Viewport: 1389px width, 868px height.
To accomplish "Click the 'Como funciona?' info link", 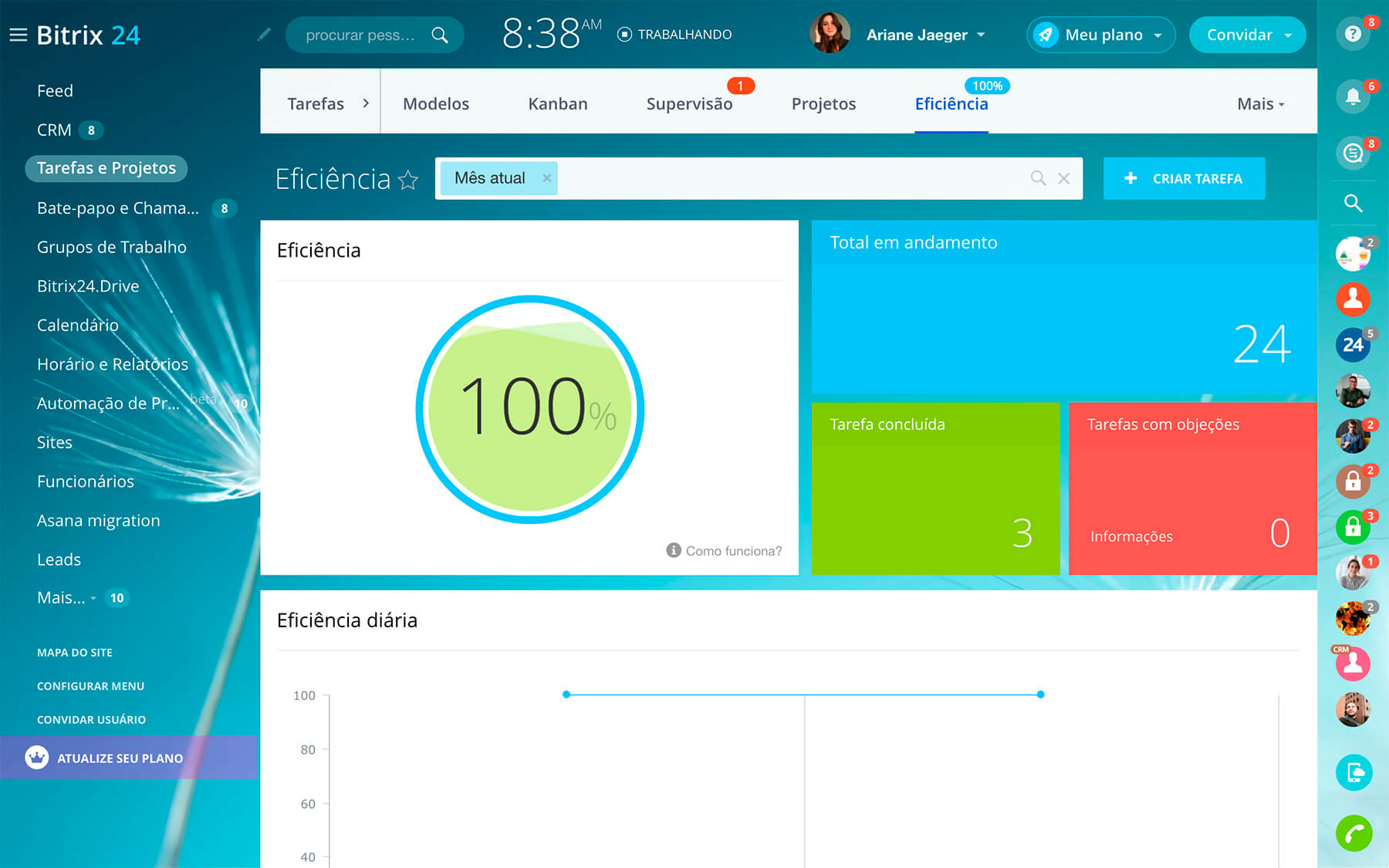I will pyautogui.click(x=725, y=551).
